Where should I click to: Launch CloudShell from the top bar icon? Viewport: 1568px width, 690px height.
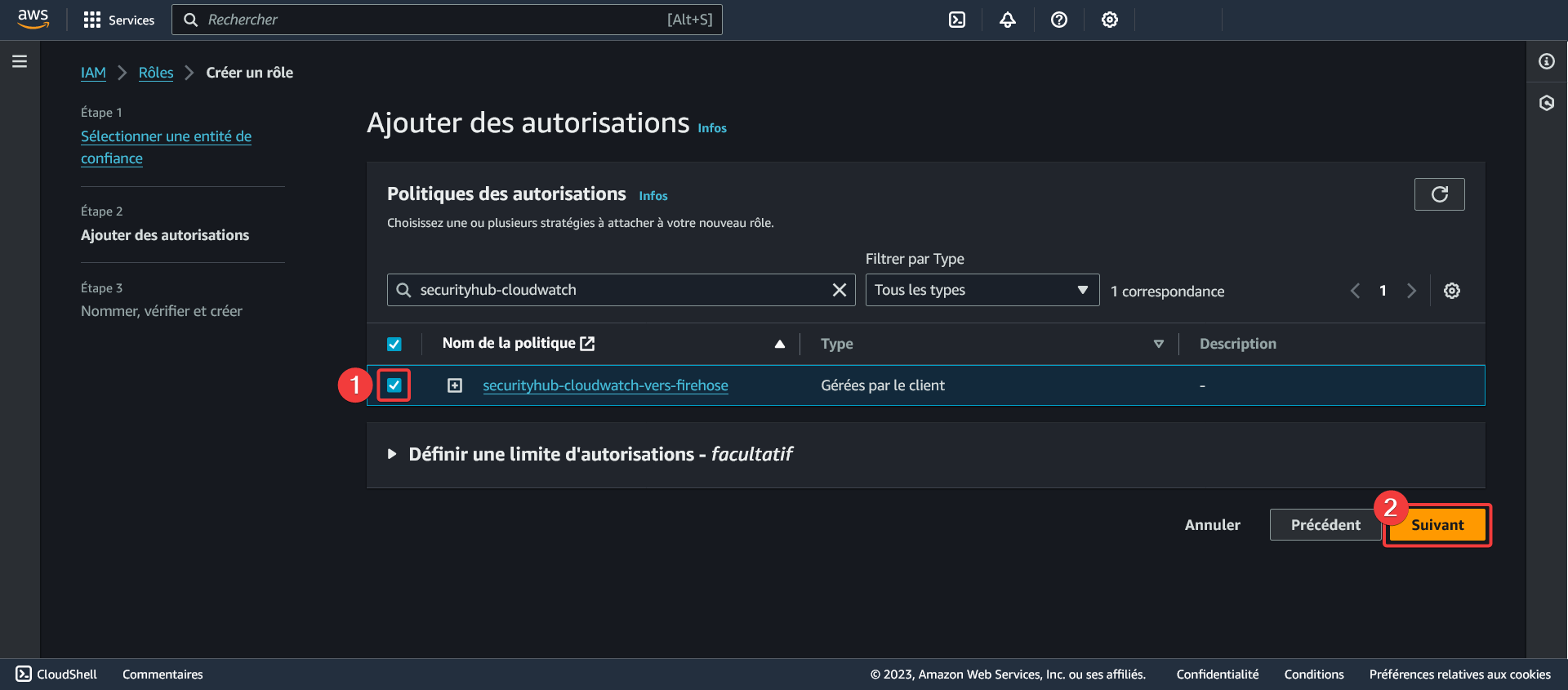(957, 20)
